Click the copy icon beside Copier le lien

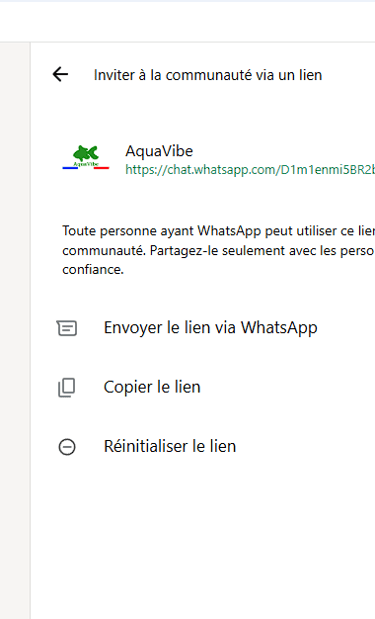67,387
